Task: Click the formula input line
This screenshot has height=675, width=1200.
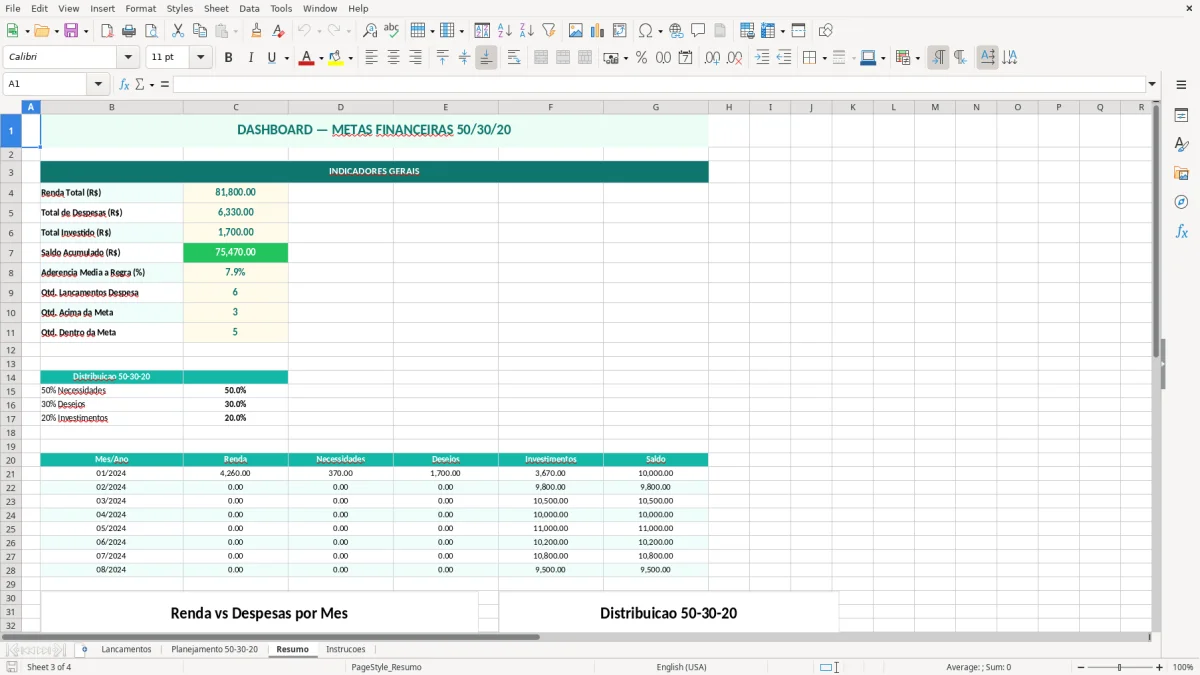Action: (x=660, y=84)
